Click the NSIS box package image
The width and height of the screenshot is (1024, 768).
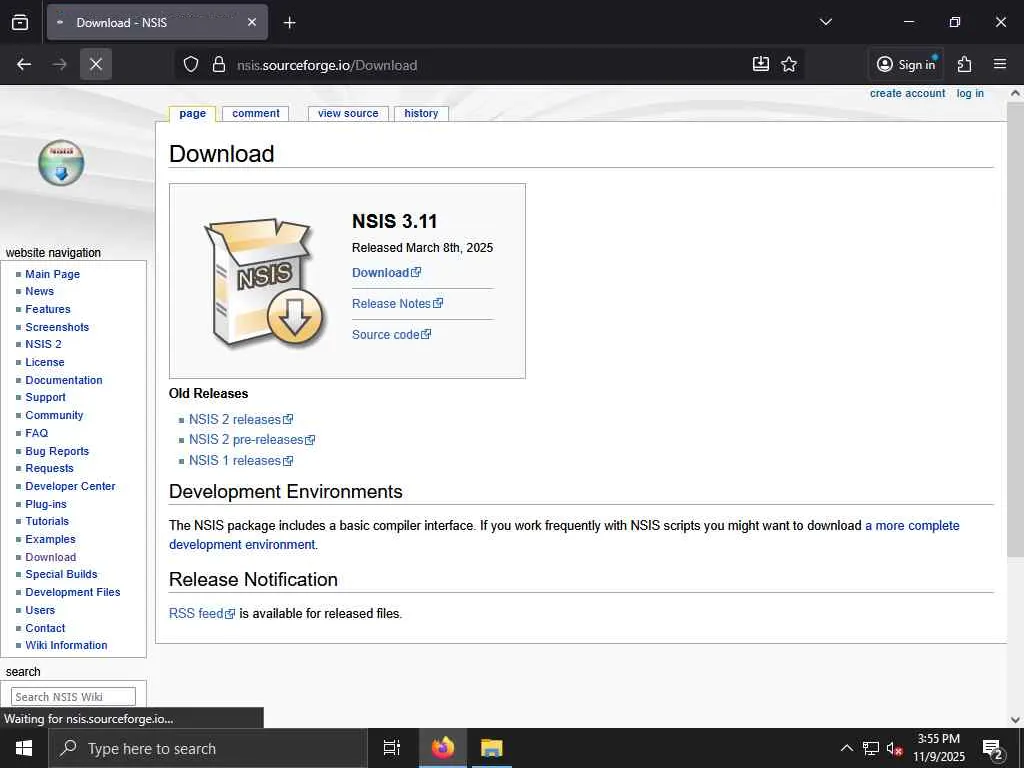click(x=264, y=281)
